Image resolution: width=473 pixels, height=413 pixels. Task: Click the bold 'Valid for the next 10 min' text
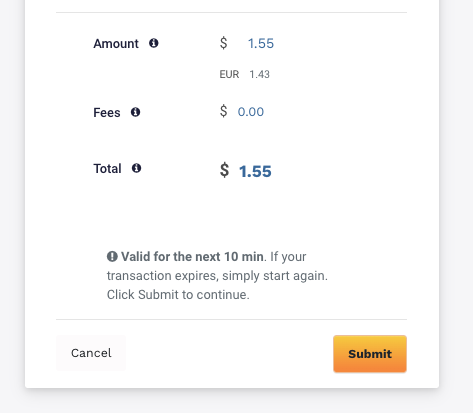tap(192, 257)
